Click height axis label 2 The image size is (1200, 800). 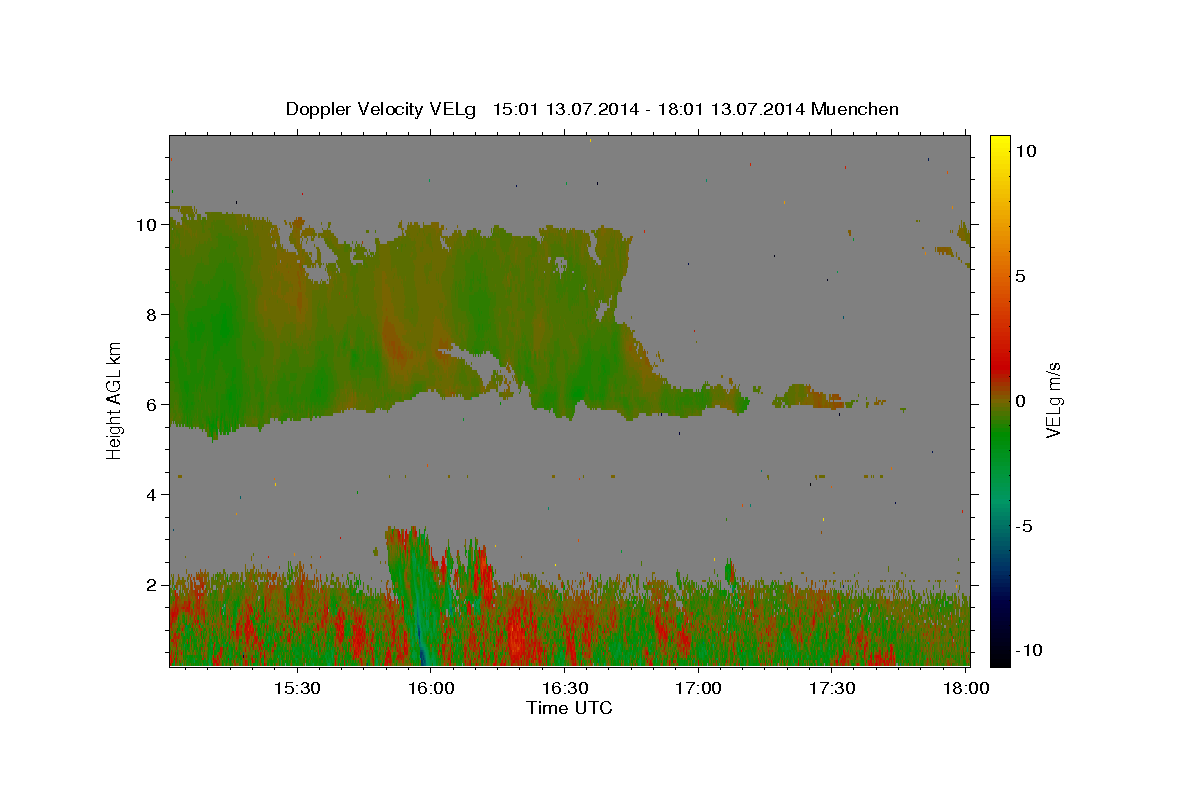tap(152, 585)
